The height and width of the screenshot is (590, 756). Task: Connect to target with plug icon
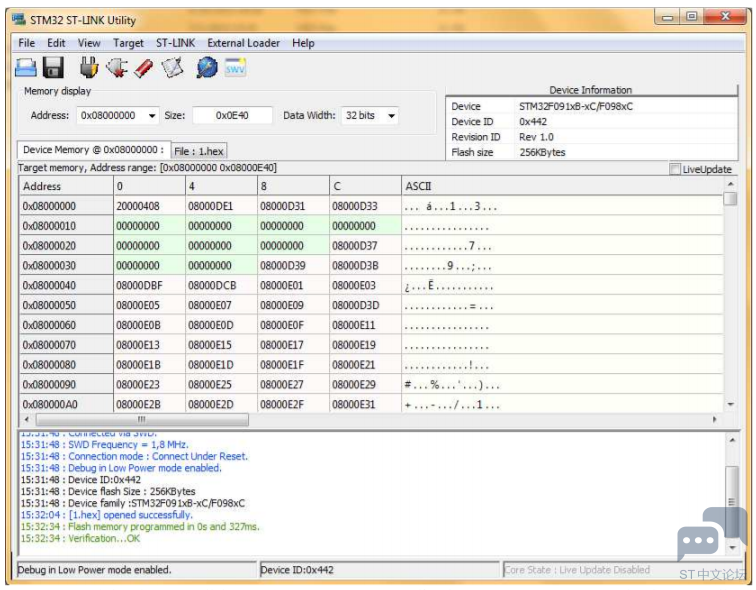89,67
